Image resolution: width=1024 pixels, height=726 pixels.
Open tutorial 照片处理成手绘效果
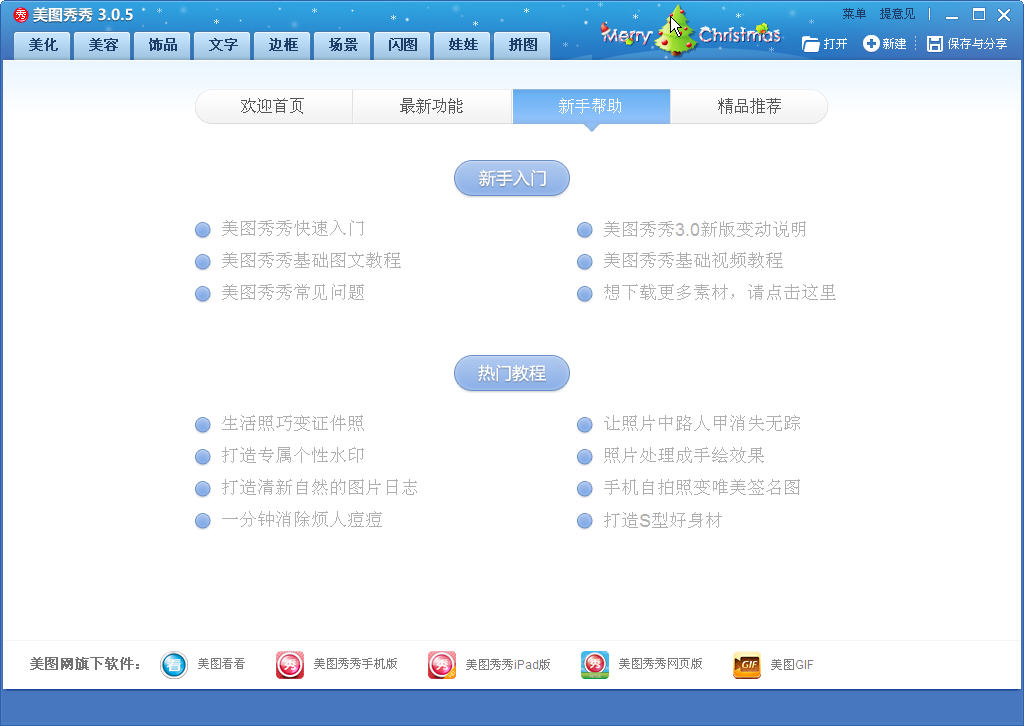[684, 455]
